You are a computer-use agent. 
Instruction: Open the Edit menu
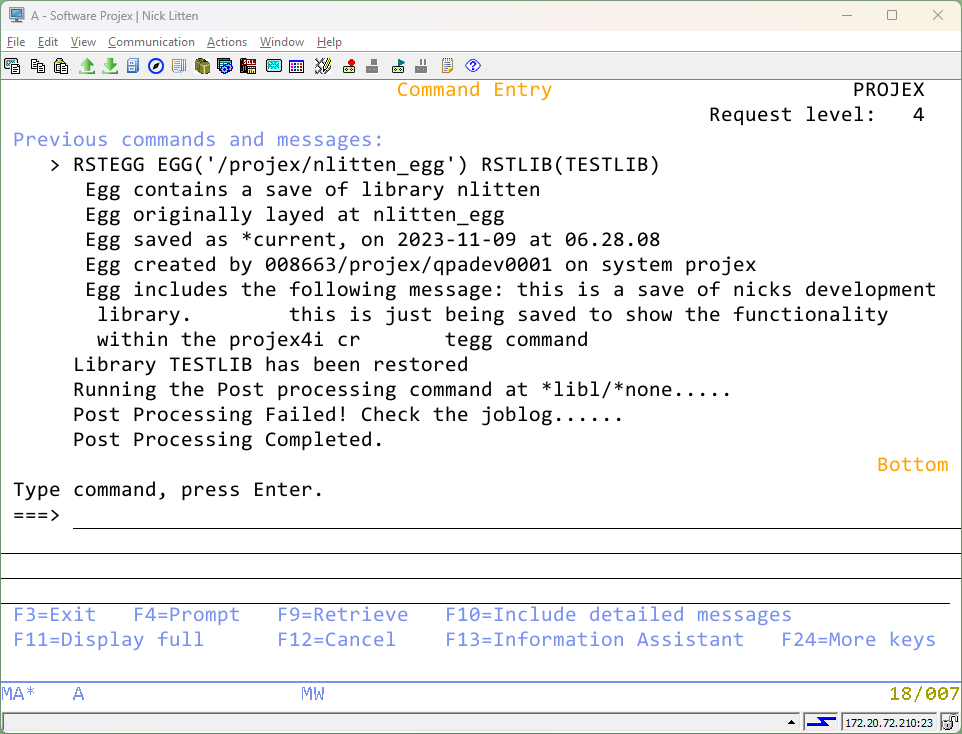[x=48, y=42]
